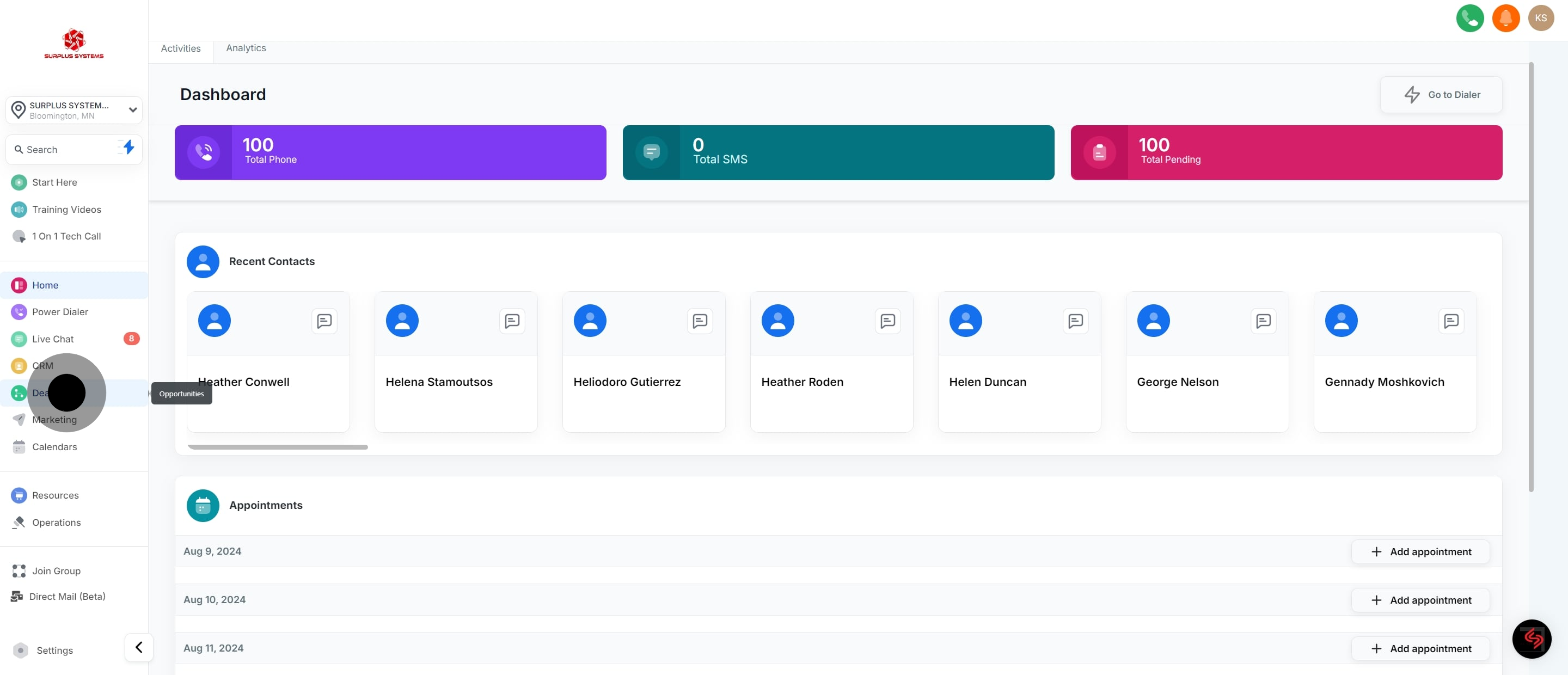Collapse the sidebar with the chevron arrow
The height and width of the screenshot is (675, 1568).
coord(139,647)
